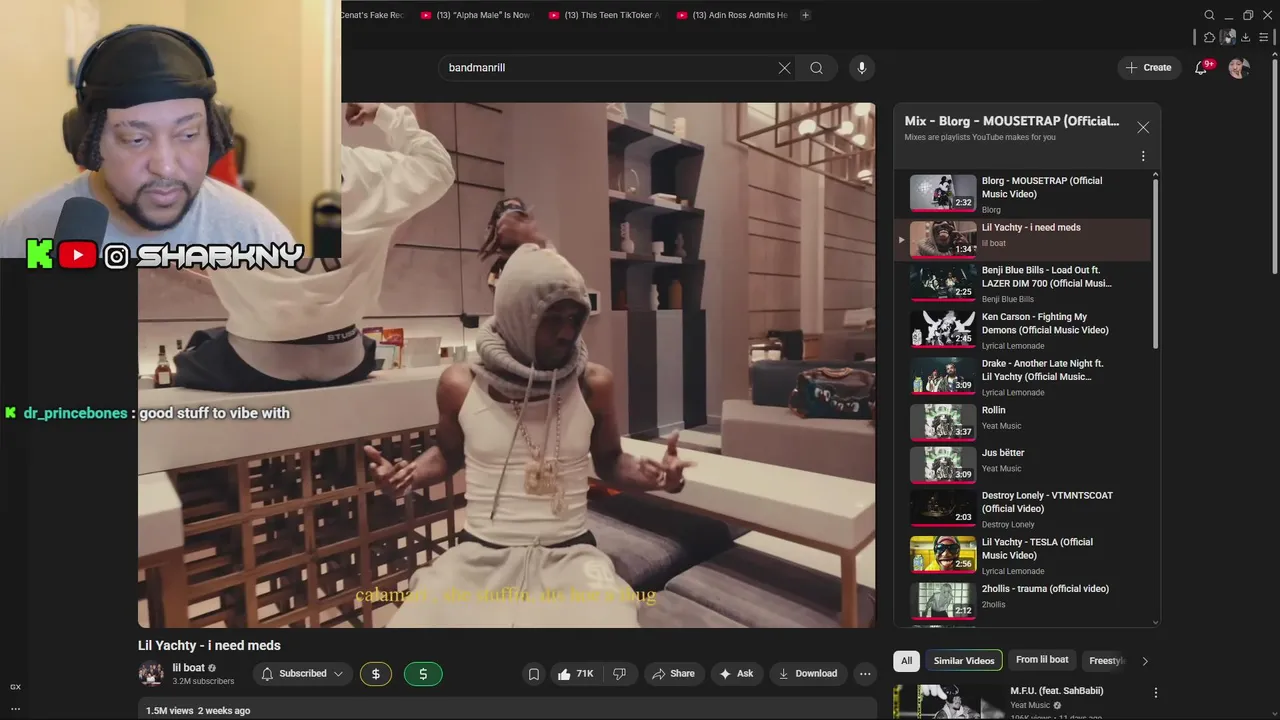1280x720 pixels.
Task: Play Ken Carson - Fighting My Demons
Action: (x=1023, y=330)
